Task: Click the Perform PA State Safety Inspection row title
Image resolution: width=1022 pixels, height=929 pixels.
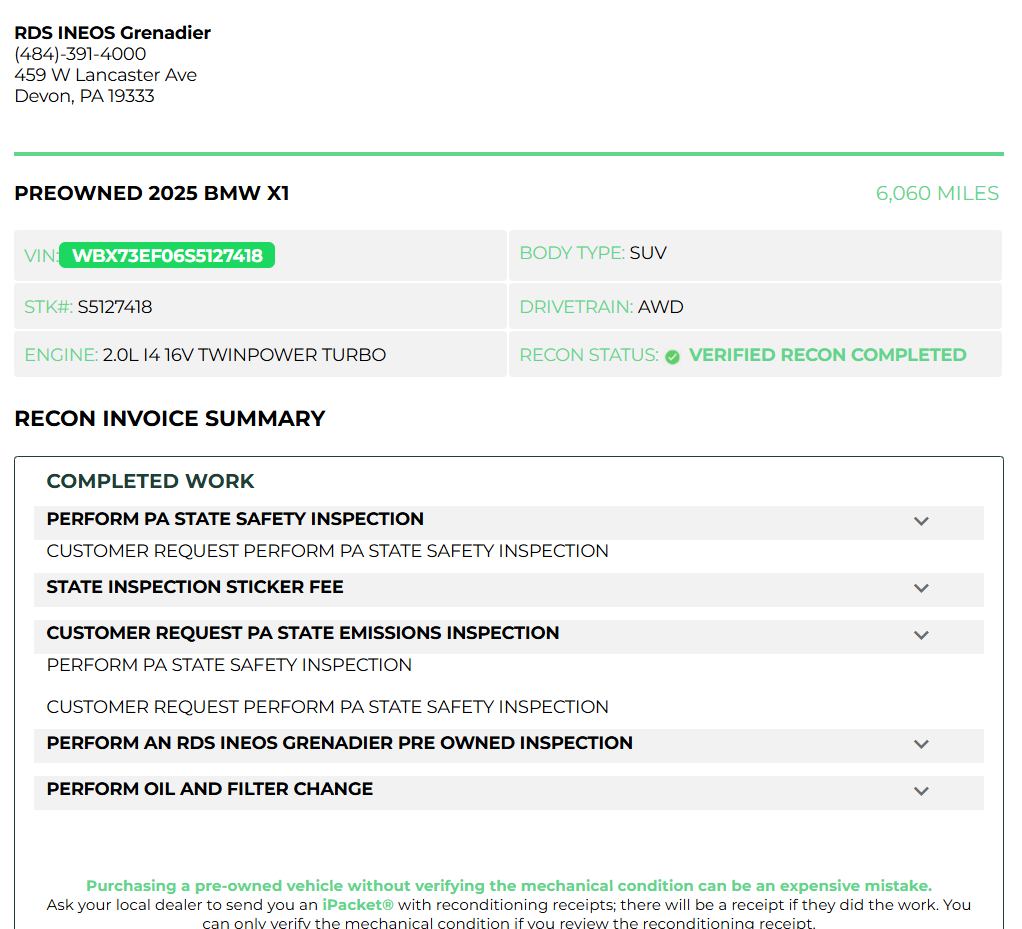Action: tap(235, 519)
